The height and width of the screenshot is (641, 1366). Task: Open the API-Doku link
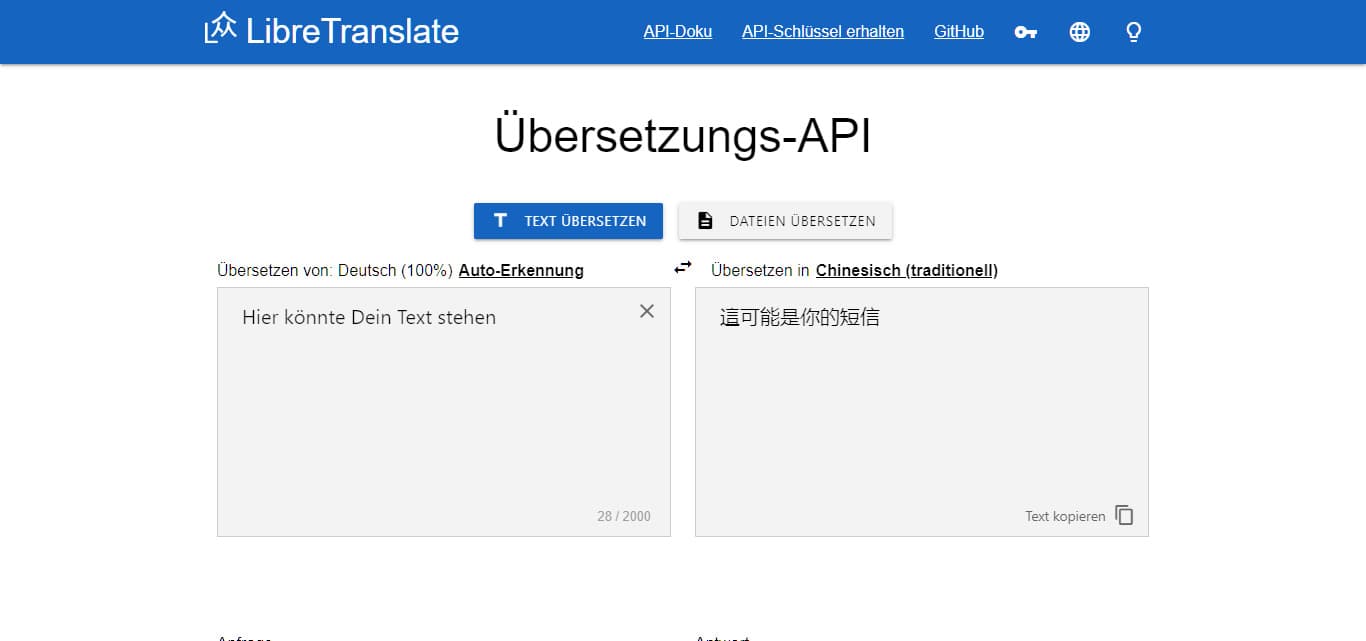pos(677,31)
